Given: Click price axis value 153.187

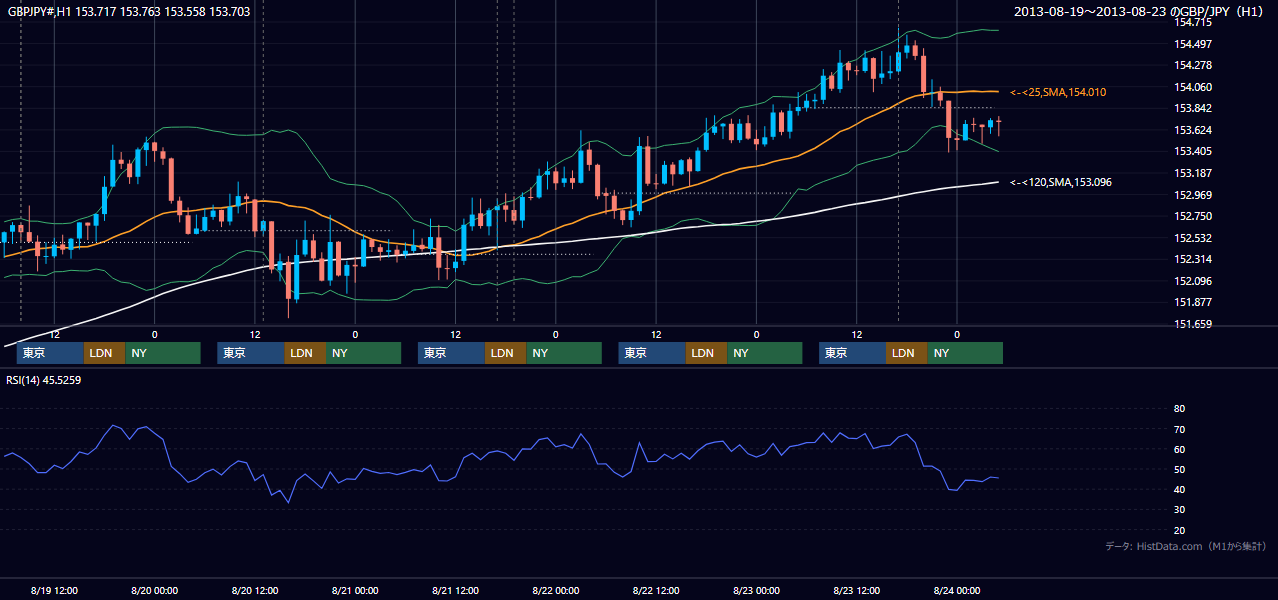Looking at the screenshot, I should [x=1194, y=173].
